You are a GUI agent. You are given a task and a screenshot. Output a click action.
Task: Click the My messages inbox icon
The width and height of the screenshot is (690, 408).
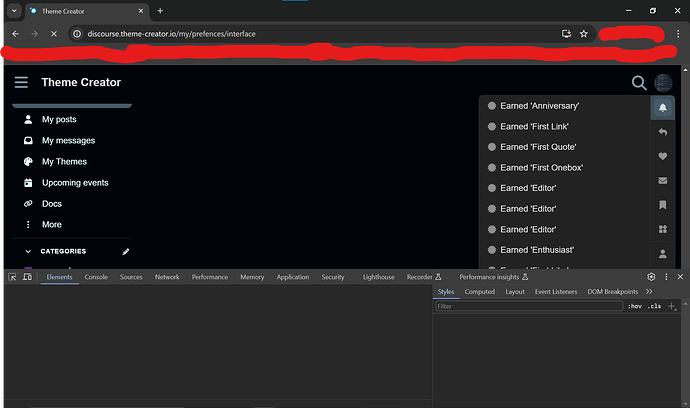pos(28,140)
